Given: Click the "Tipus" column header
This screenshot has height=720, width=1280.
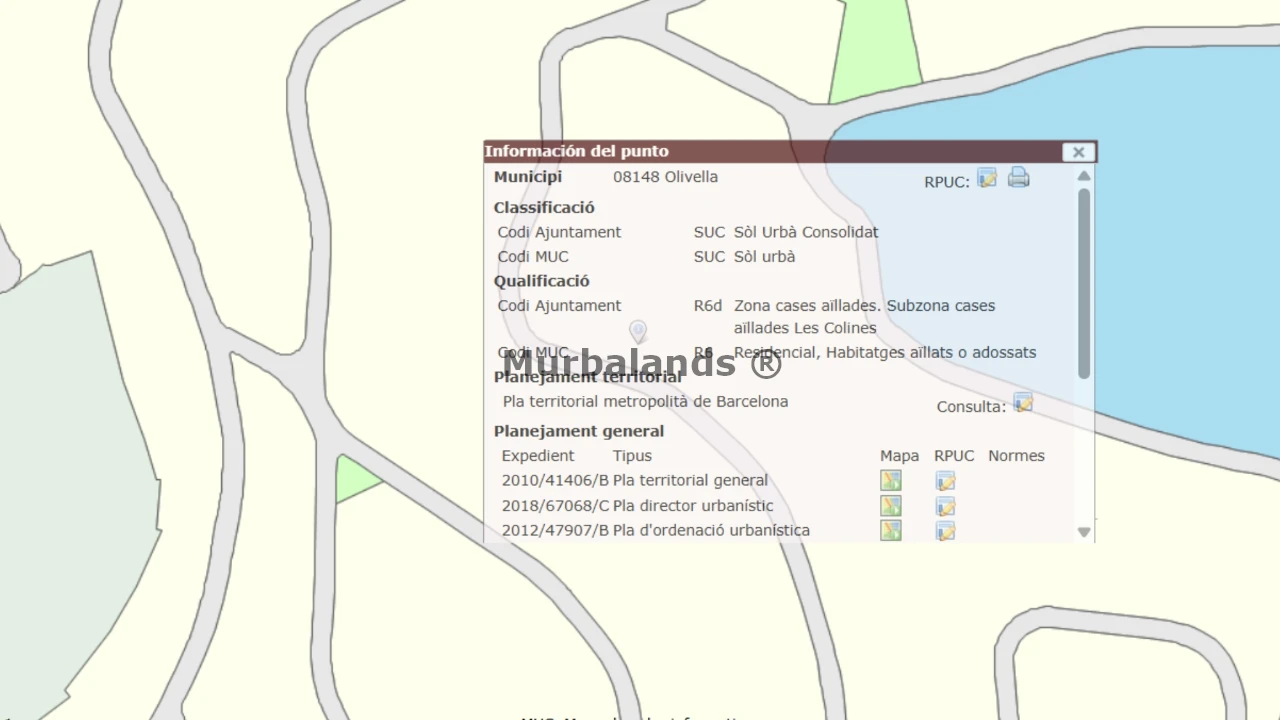Looking at the screenshot, I should click(x=632, y=456).
